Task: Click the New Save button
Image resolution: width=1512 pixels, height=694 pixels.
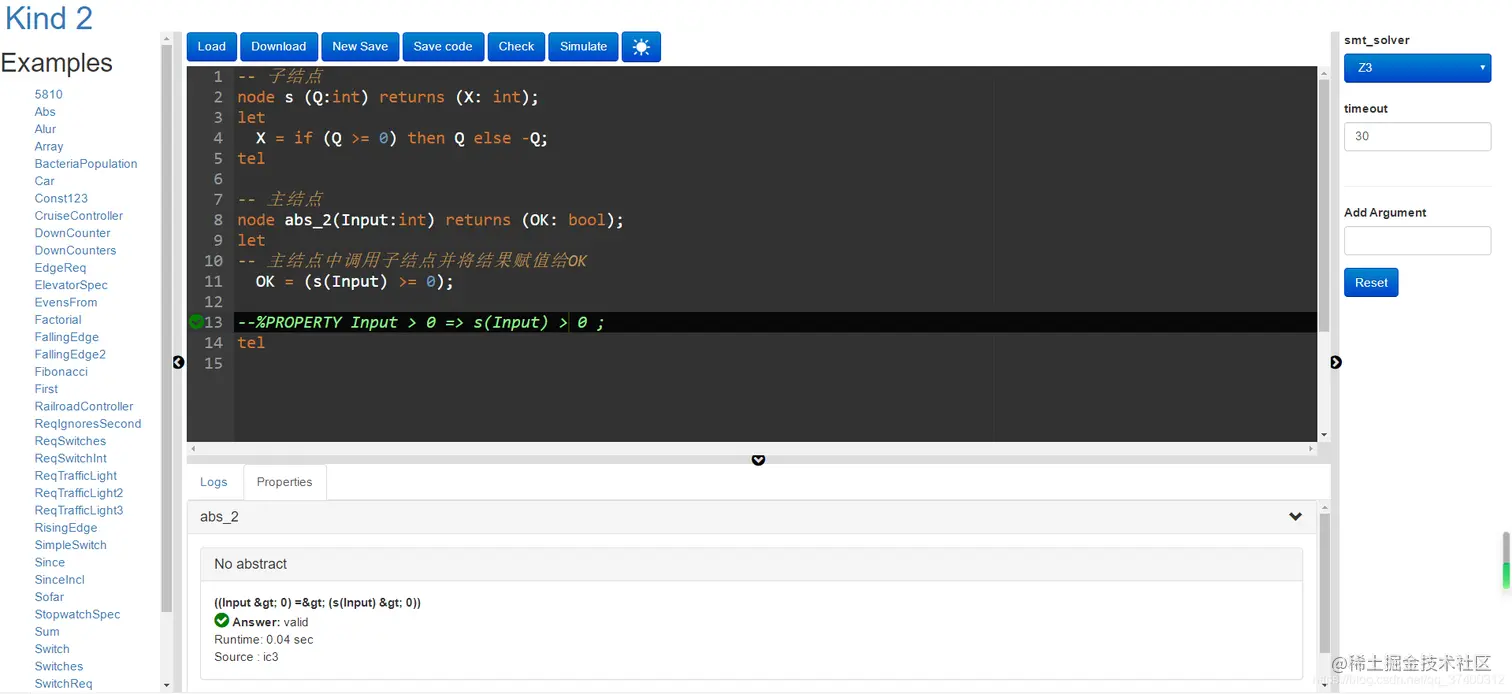Action: [360, 47]
